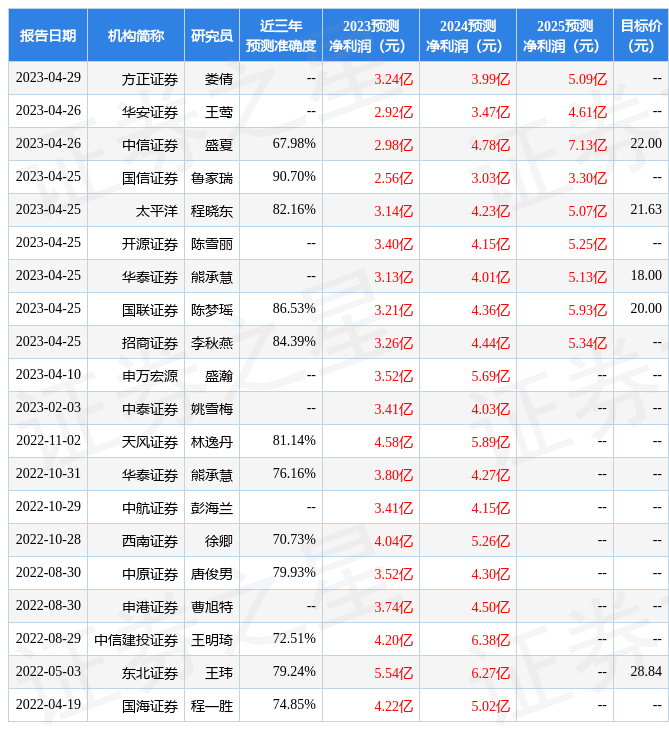Click the 2023-04-29 report date
This screenshot has width=669, height=730.
[x=48, y=77]
